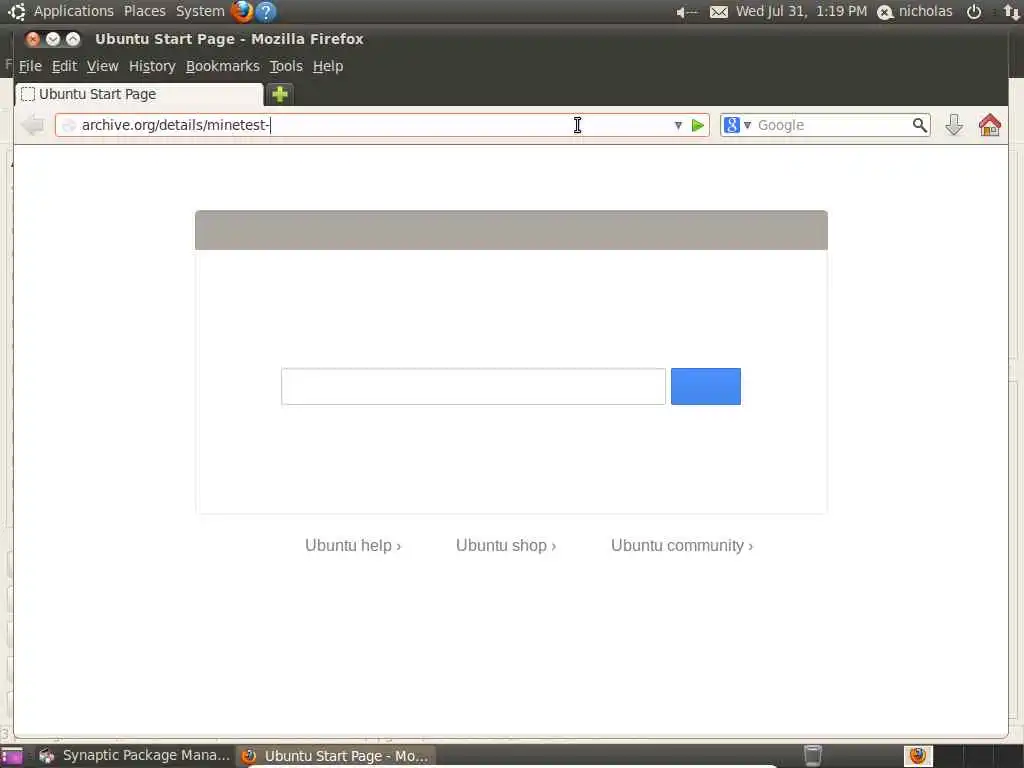
Task: Click the Ubuntu logo in top panel
Action: [16, 11]
